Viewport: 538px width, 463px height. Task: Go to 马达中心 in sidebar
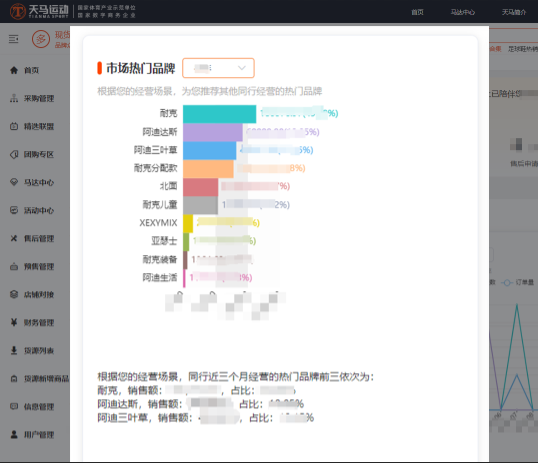click(32, 182)
